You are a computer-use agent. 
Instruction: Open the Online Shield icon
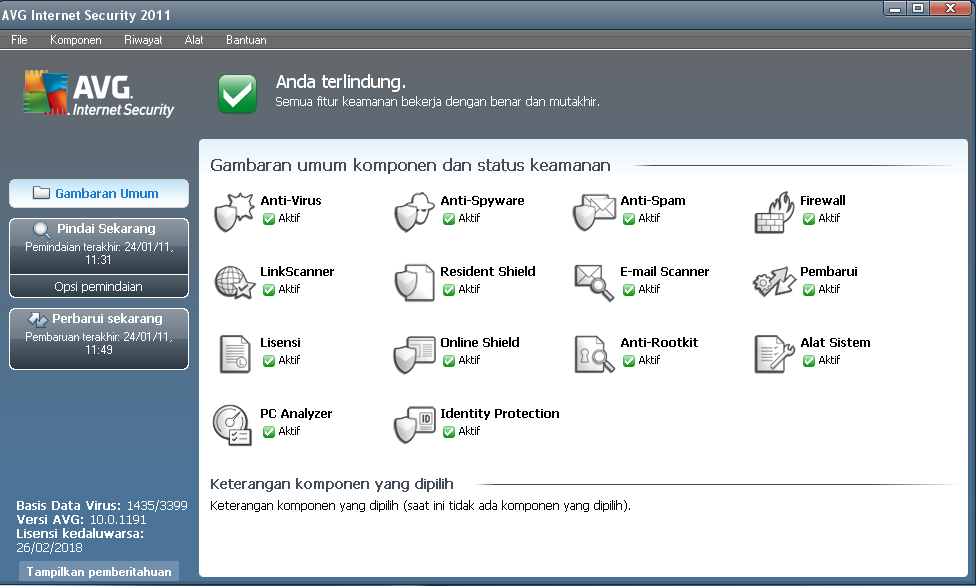414,354
